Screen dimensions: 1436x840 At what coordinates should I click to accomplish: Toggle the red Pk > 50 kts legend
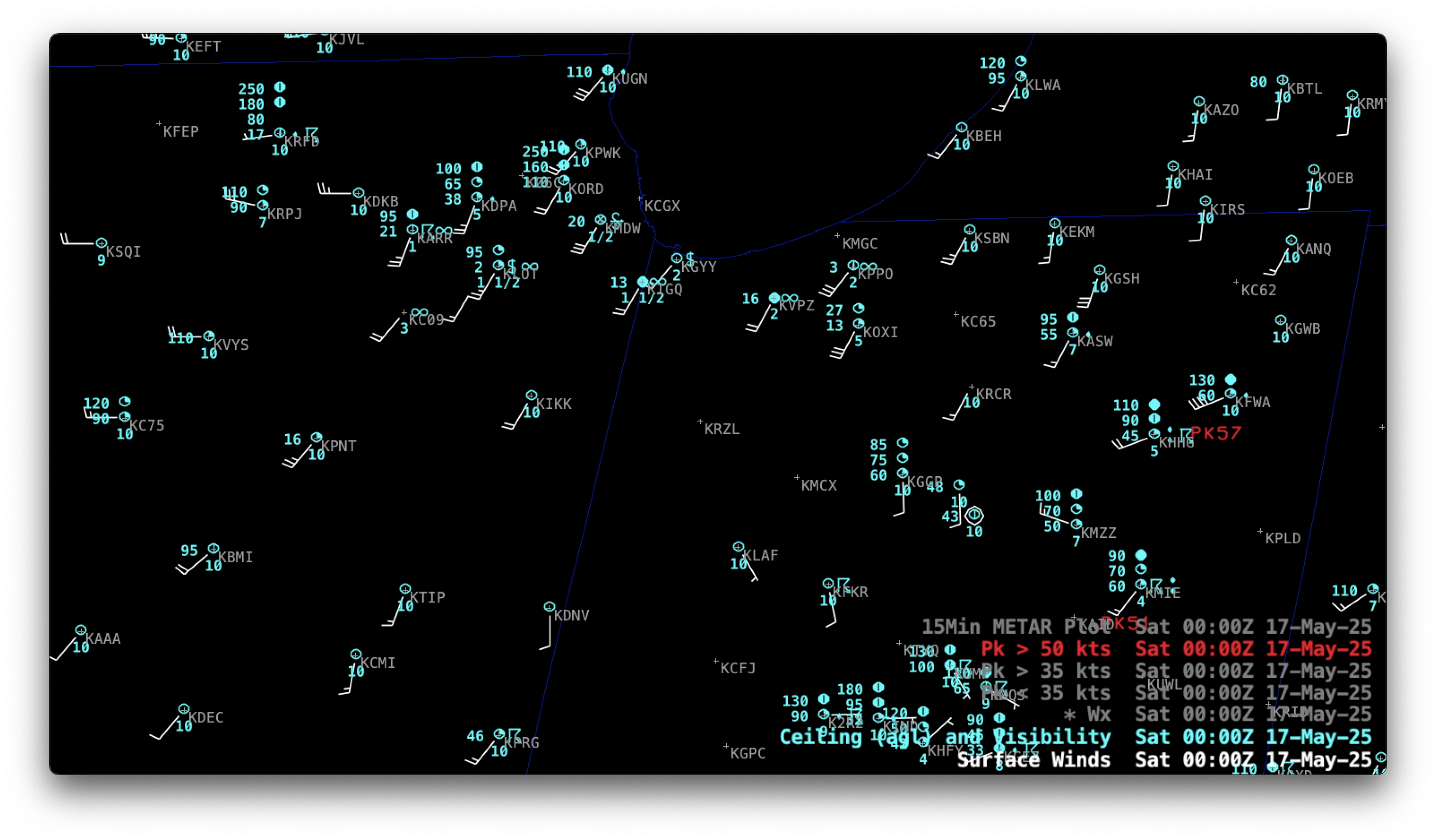[1176, 649]
